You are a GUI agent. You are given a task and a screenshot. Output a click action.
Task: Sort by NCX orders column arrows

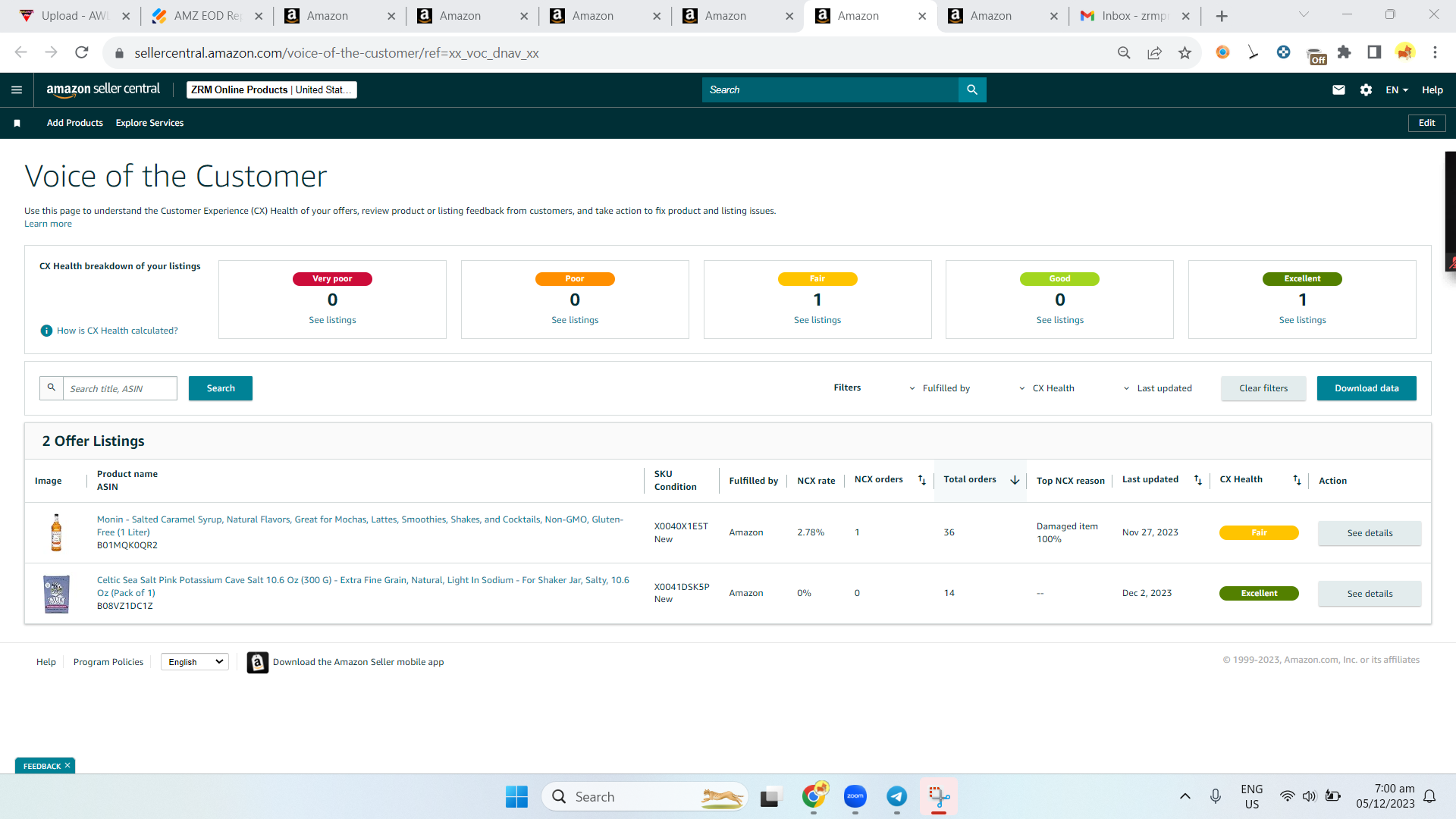click(x=921, y=480)
